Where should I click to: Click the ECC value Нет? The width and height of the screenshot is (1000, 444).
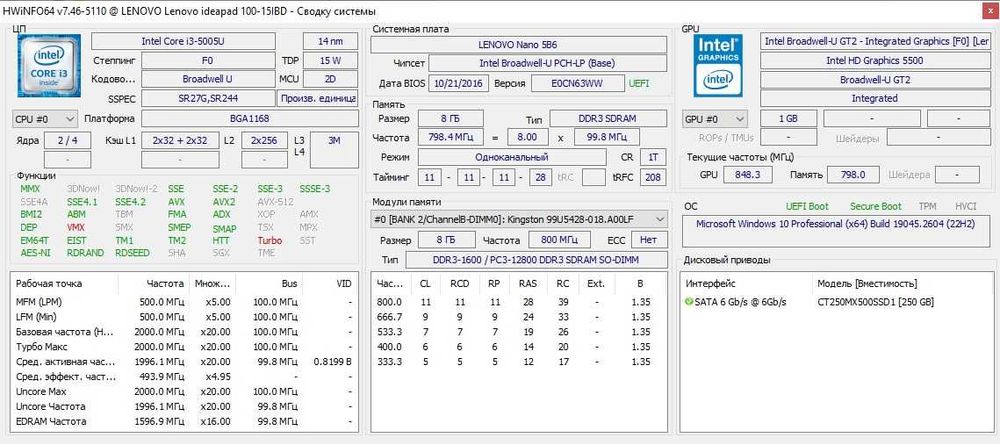click(649, 240)
